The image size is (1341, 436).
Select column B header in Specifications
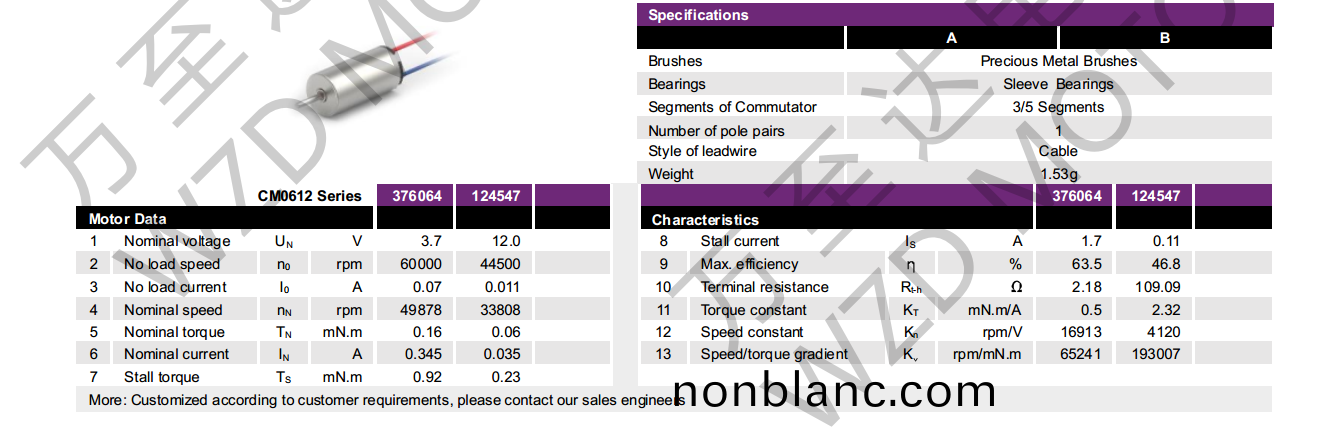[x=1165, y=38]
